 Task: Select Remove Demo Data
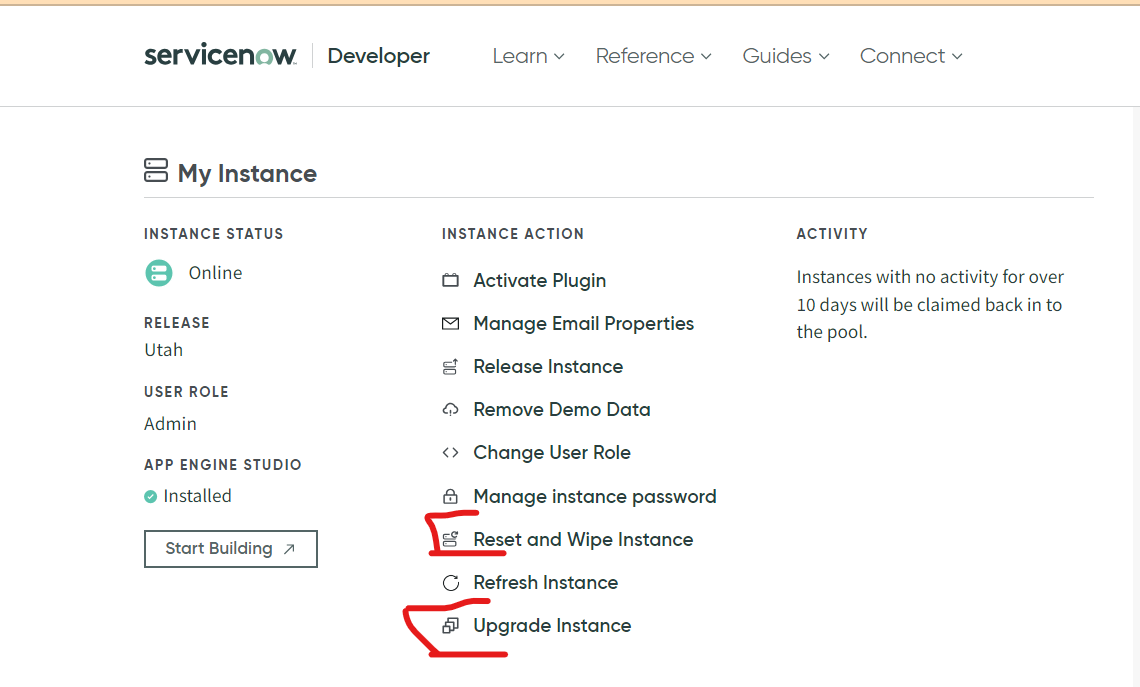(x=561, y=409)
